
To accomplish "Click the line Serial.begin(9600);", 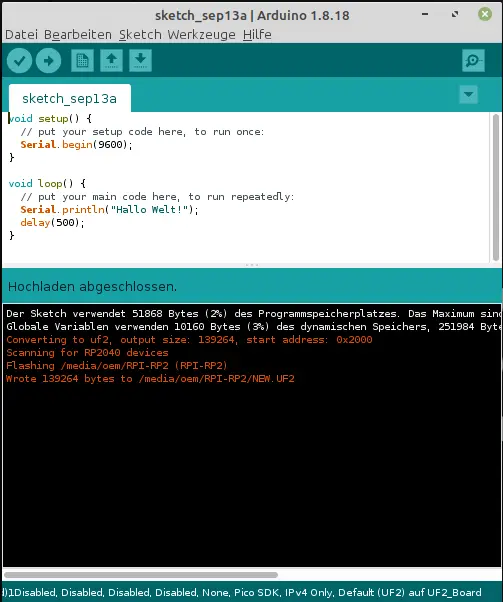I will [x=76, y=145].
